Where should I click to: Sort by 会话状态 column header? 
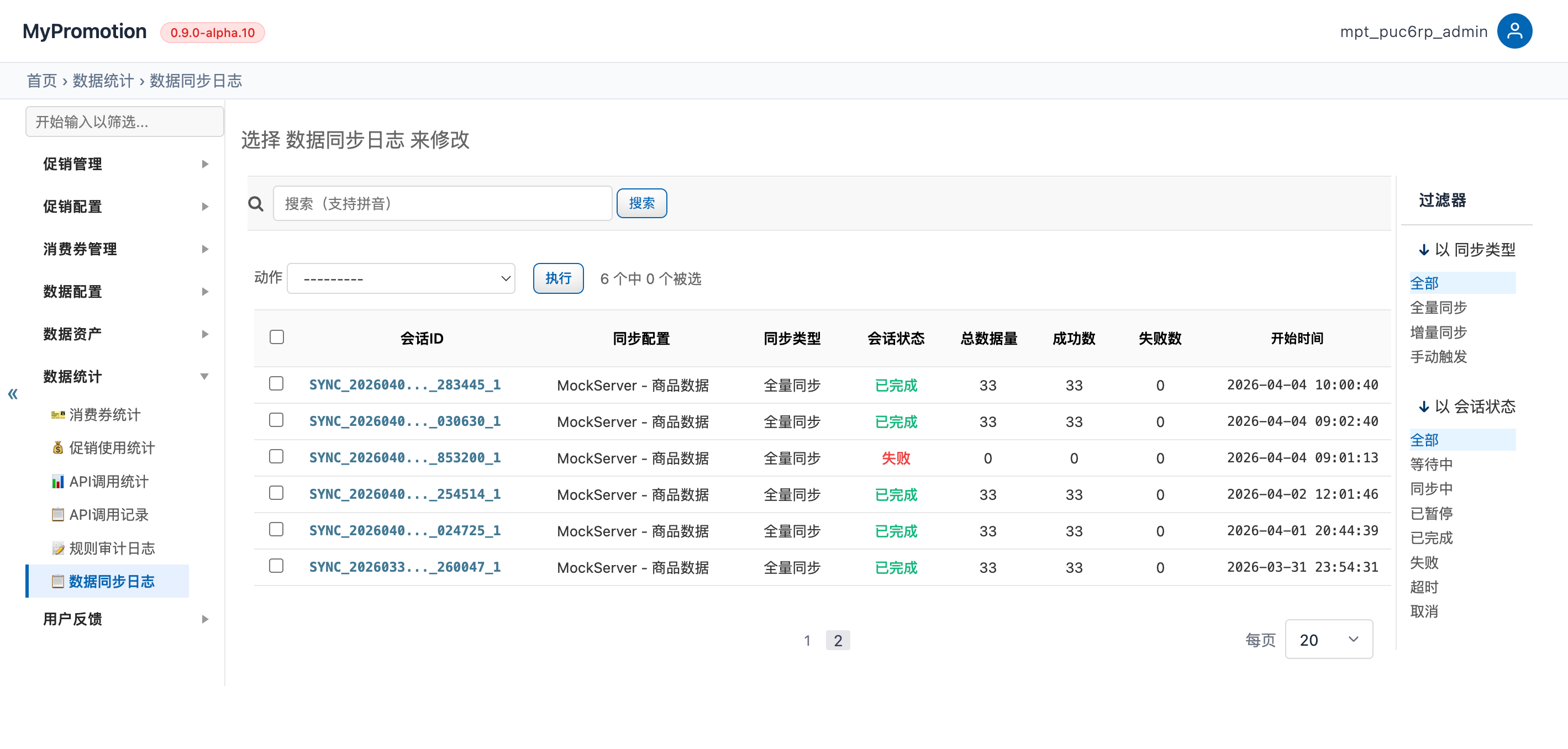tap(896, 338)
